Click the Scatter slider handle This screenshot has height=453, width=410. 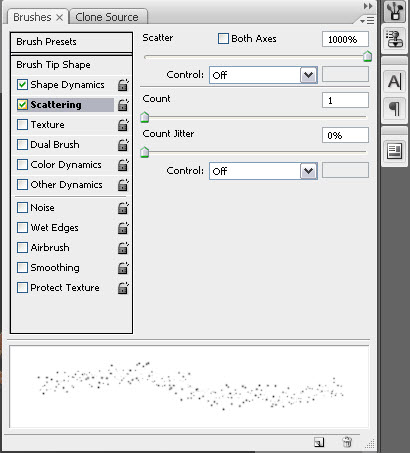pos(367,56)
